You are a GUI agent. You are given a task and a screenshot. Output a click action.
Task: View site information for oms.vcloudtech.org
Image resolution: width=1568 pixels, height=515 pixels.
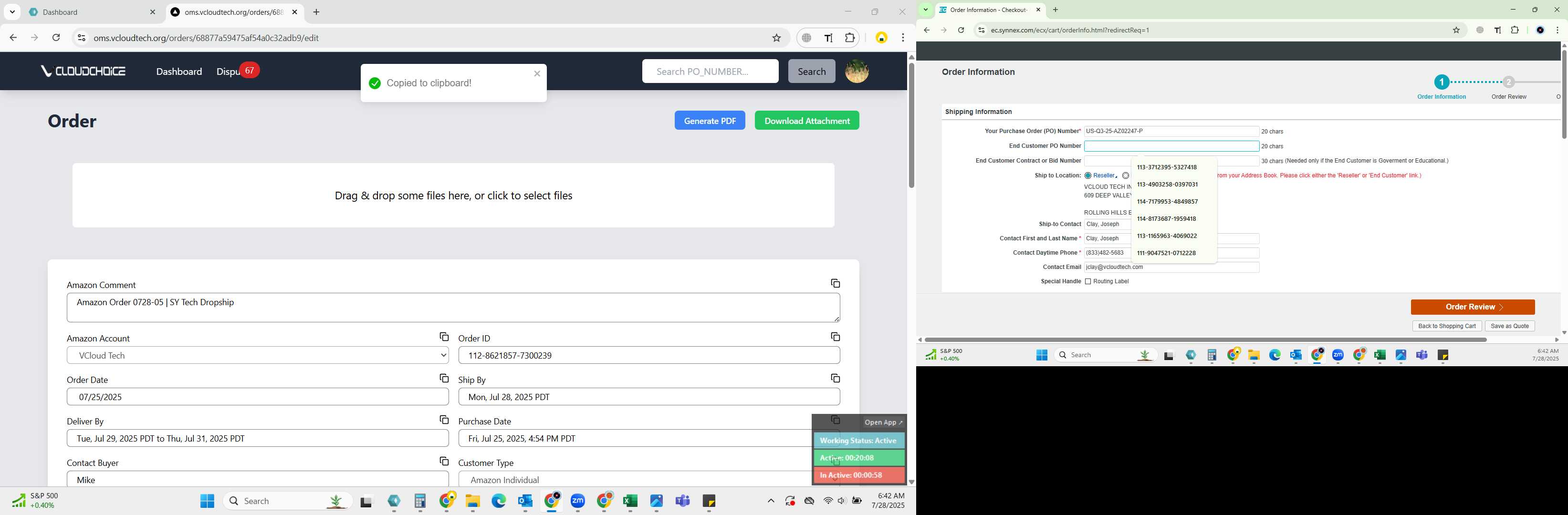click(x=81, y=38)
